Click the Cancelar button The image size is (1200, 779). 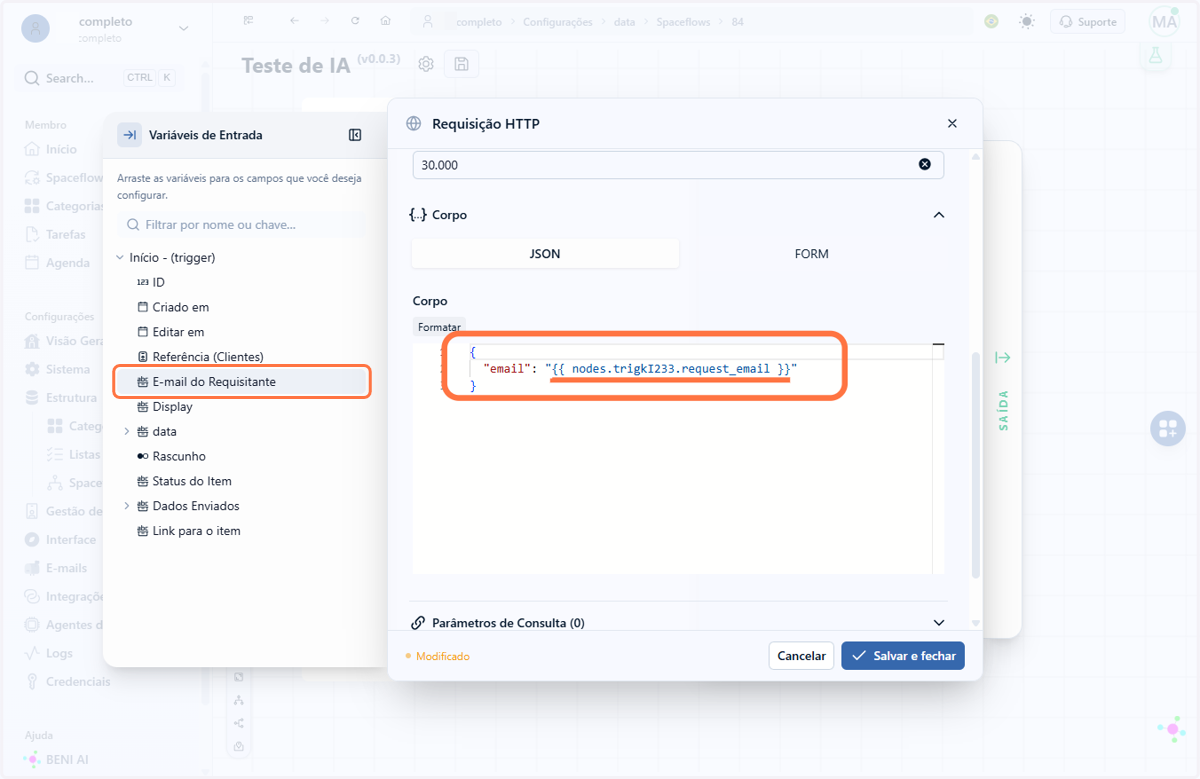coord(802,656)
